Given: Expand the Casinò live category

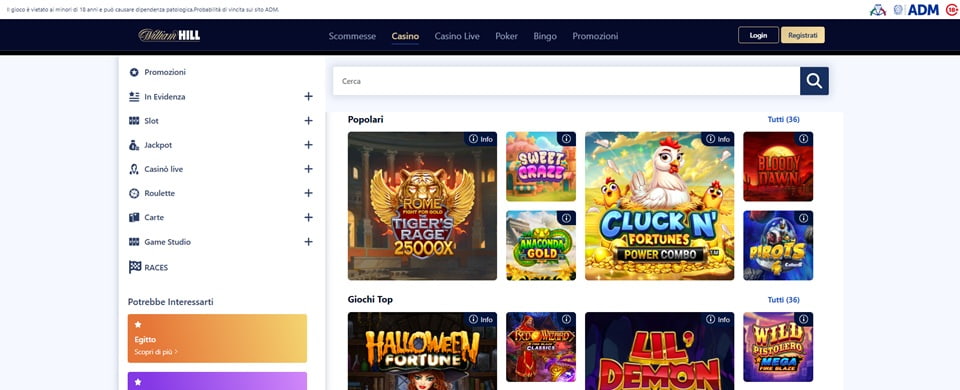Looking at the screenshot, I should click(309, 168).
